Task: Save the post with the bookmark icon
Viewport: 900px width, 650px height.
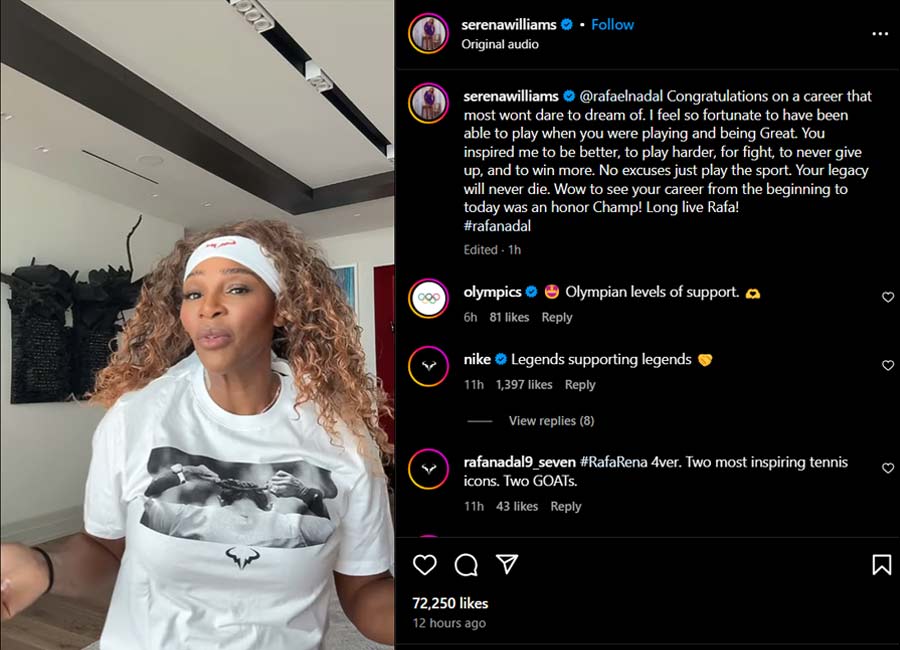Action: 881,565
